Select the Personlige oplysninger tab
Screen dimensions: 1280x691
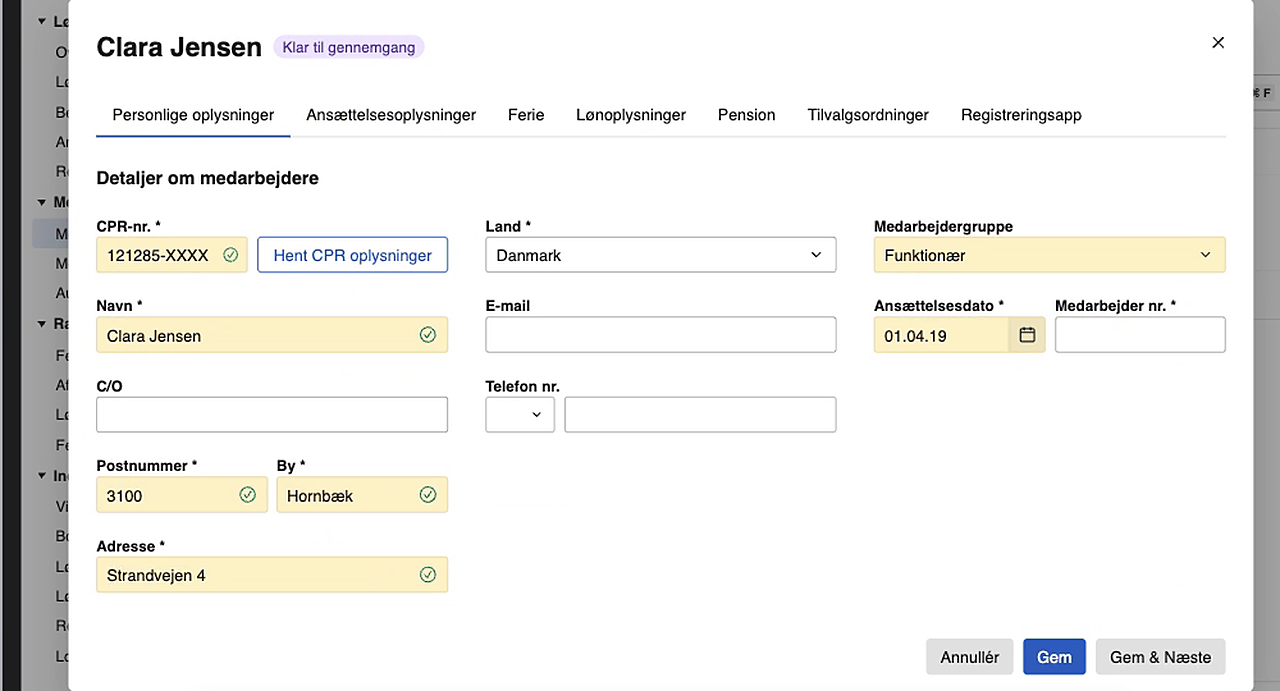pos(193,115)
